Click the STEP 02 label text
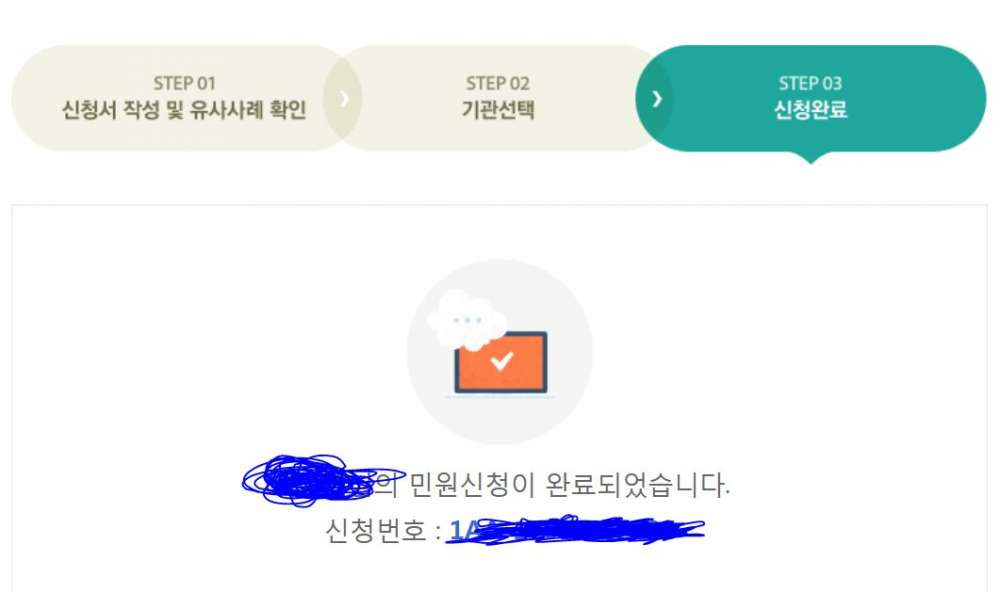Viewport: 1000px width, 592px height. [x=497, y=84]
